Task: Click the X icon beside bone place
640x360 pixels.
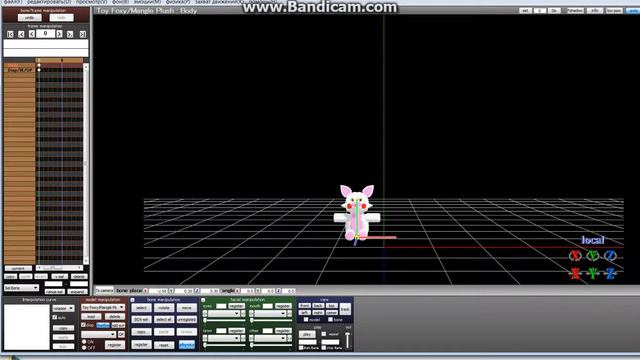Action: (146, 291)
